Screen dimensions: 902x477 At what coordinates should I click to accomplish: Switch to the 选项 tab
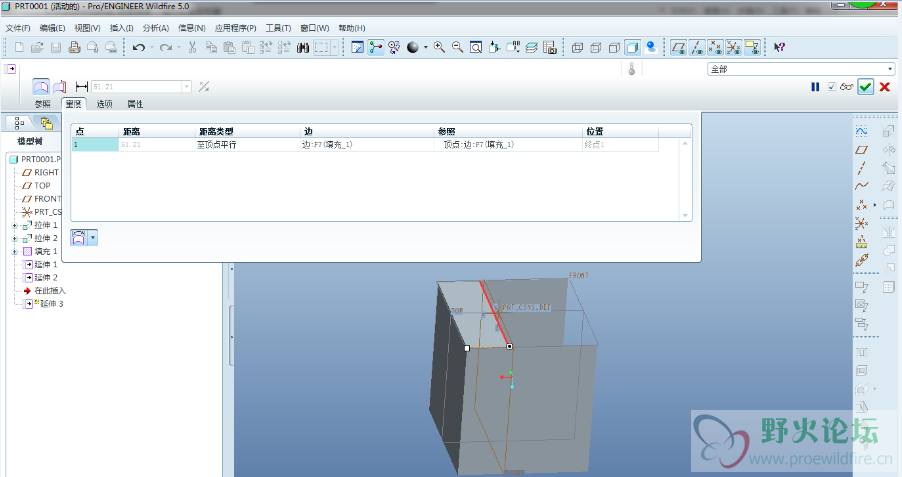105,104
